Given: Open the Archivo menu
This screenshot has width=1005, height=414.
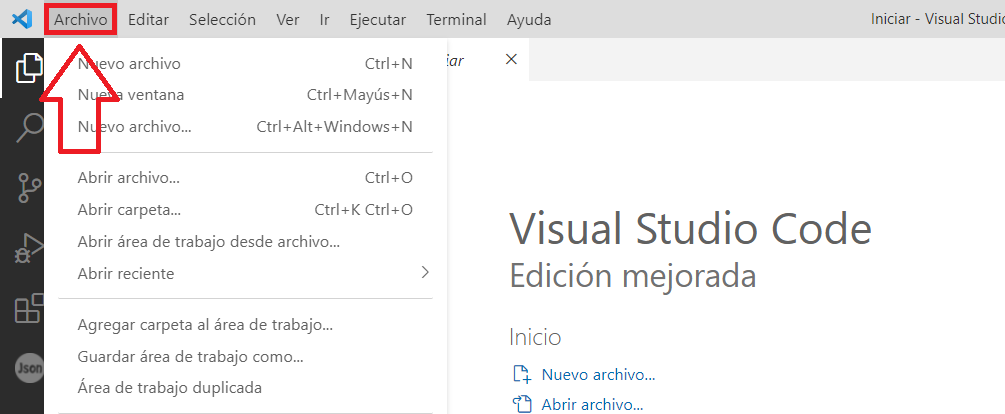Looking at the screenshot, I should click(81, 19).
